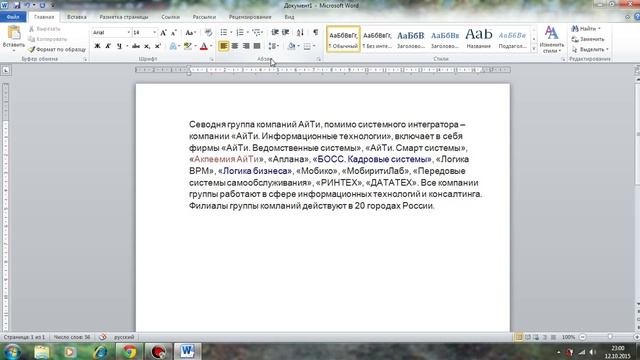Click the Paste (Вставить) clipboard icon
Image resolution: width=640 pixels, height=360 pixels.
tap(13, 33)
